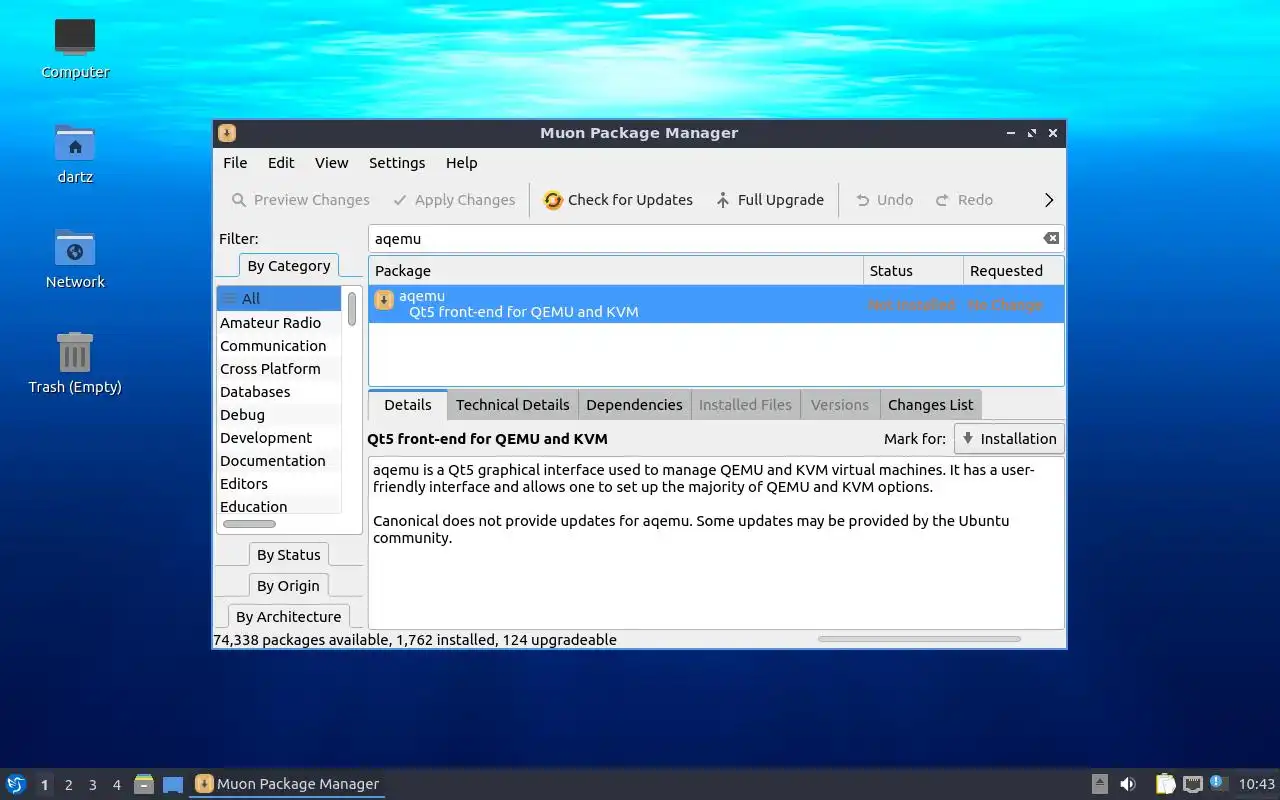Switch to the Technical Details tab
Screen dimensions: 1280x800
(512, 405)
